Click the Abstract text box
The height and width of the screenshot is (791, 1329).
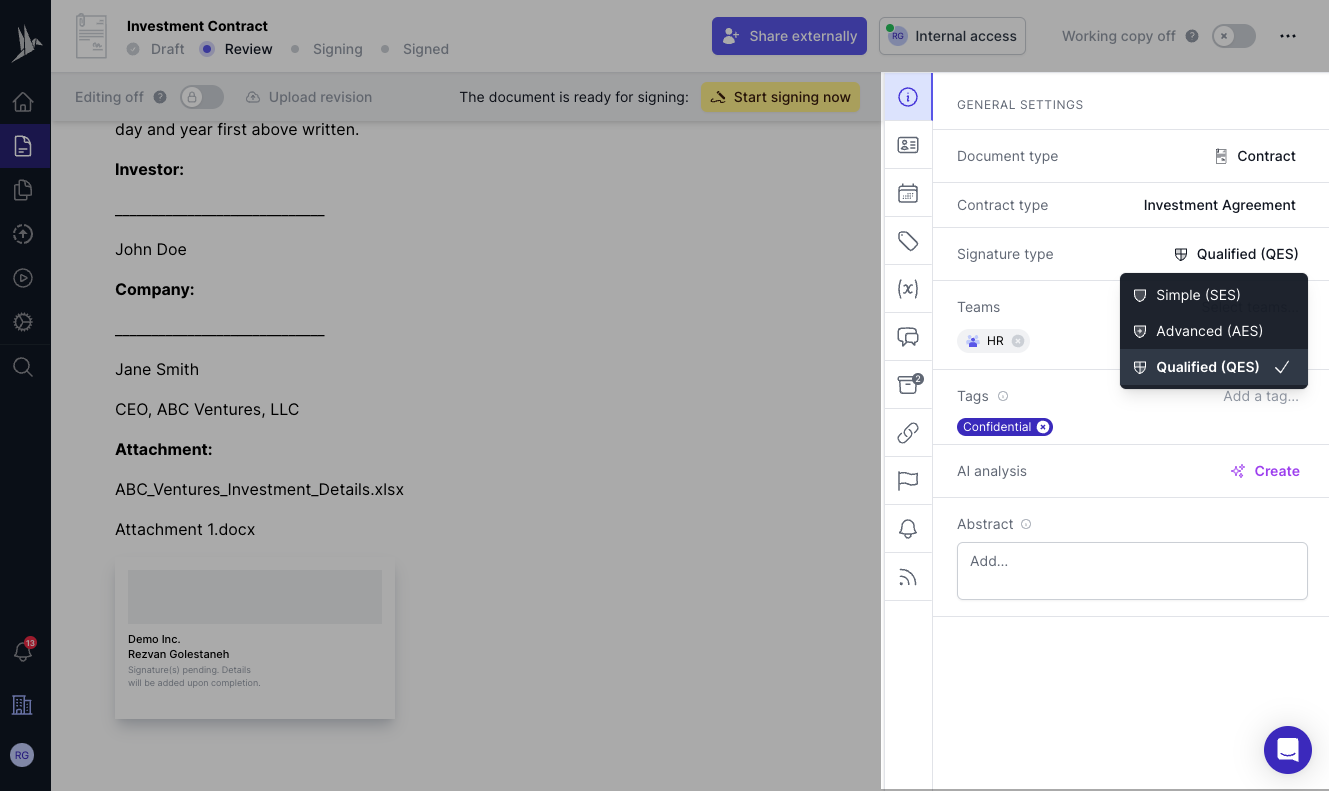point(1132,571)
